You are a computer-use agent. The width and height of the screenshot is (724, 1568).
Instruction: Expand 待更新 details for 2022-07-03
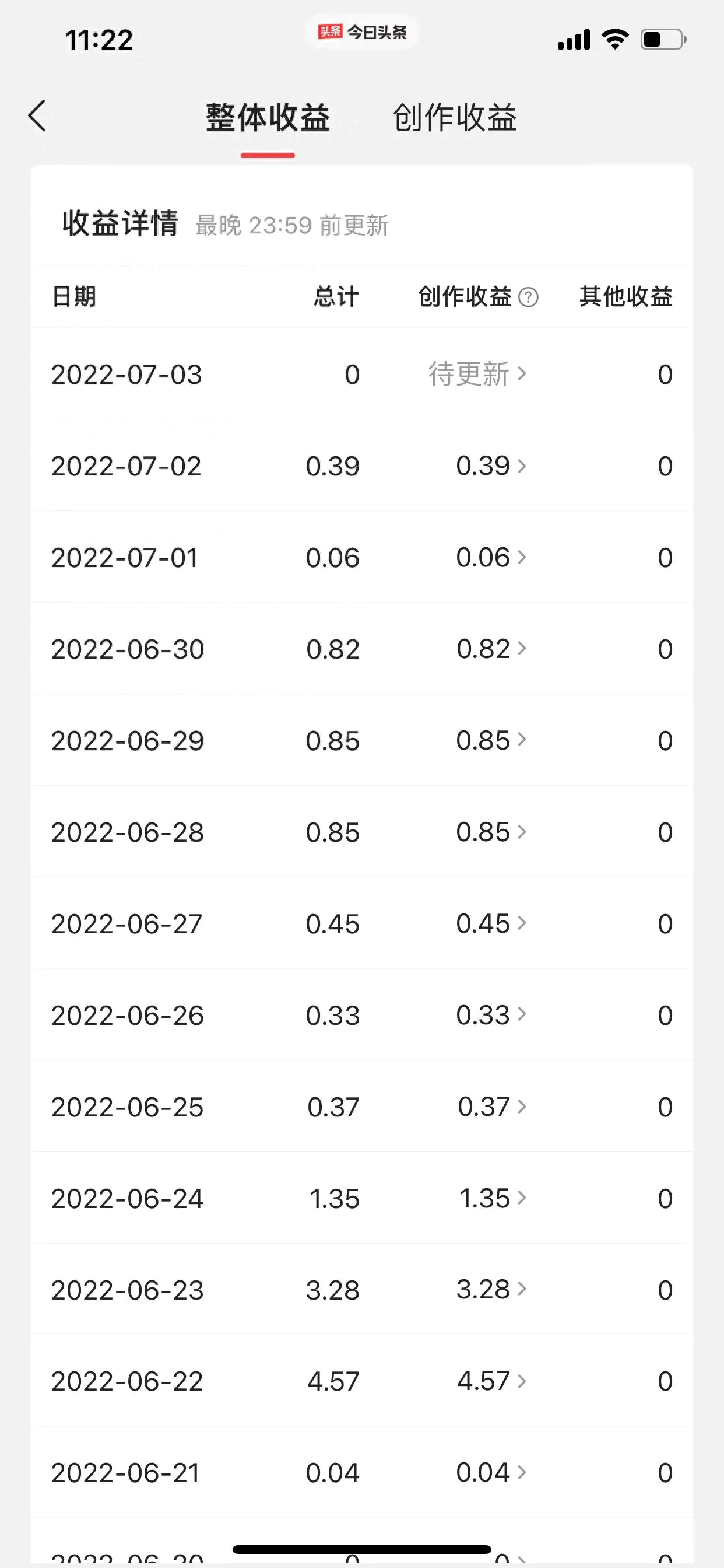point(477,374)
